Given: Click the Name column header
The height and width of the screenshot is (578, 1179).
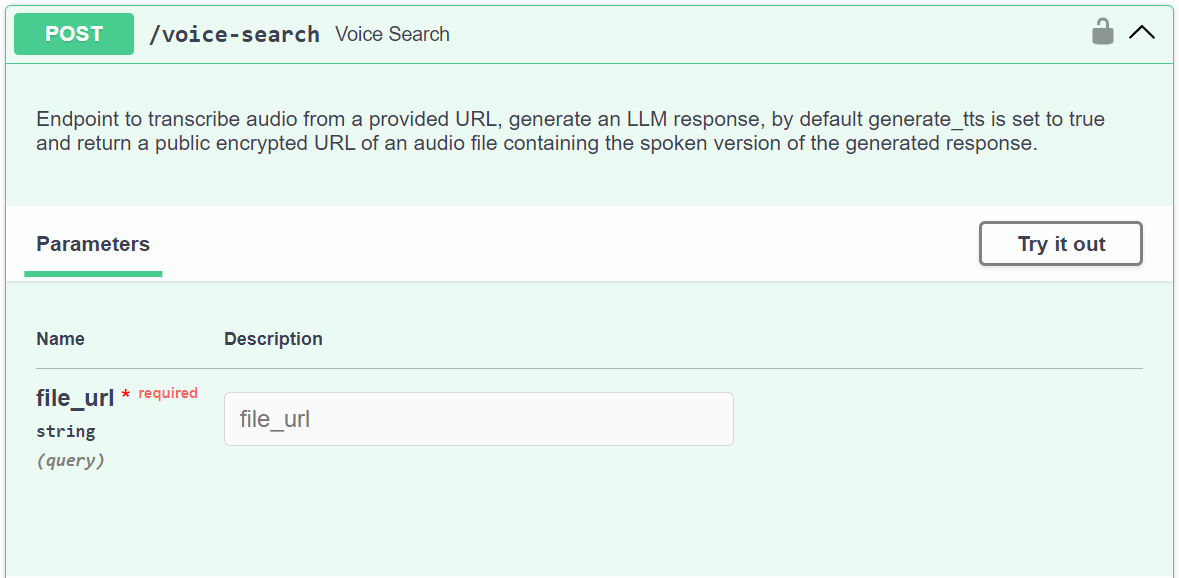Looking at the screenshot, I should click(60, 339).
